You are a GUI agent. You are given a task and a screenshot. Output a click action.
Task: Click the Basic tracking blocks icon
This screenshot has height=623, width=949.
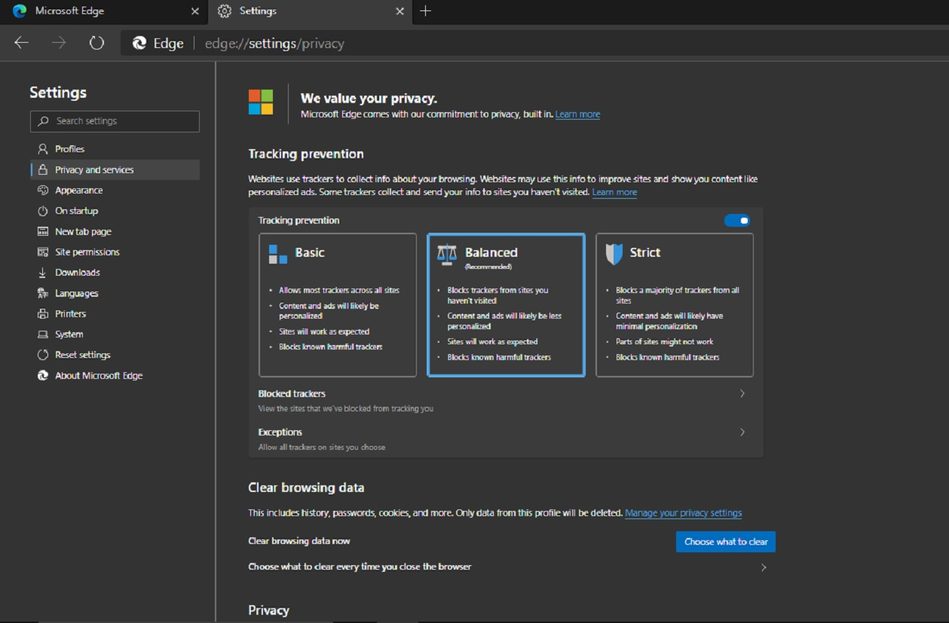point(278,254)
